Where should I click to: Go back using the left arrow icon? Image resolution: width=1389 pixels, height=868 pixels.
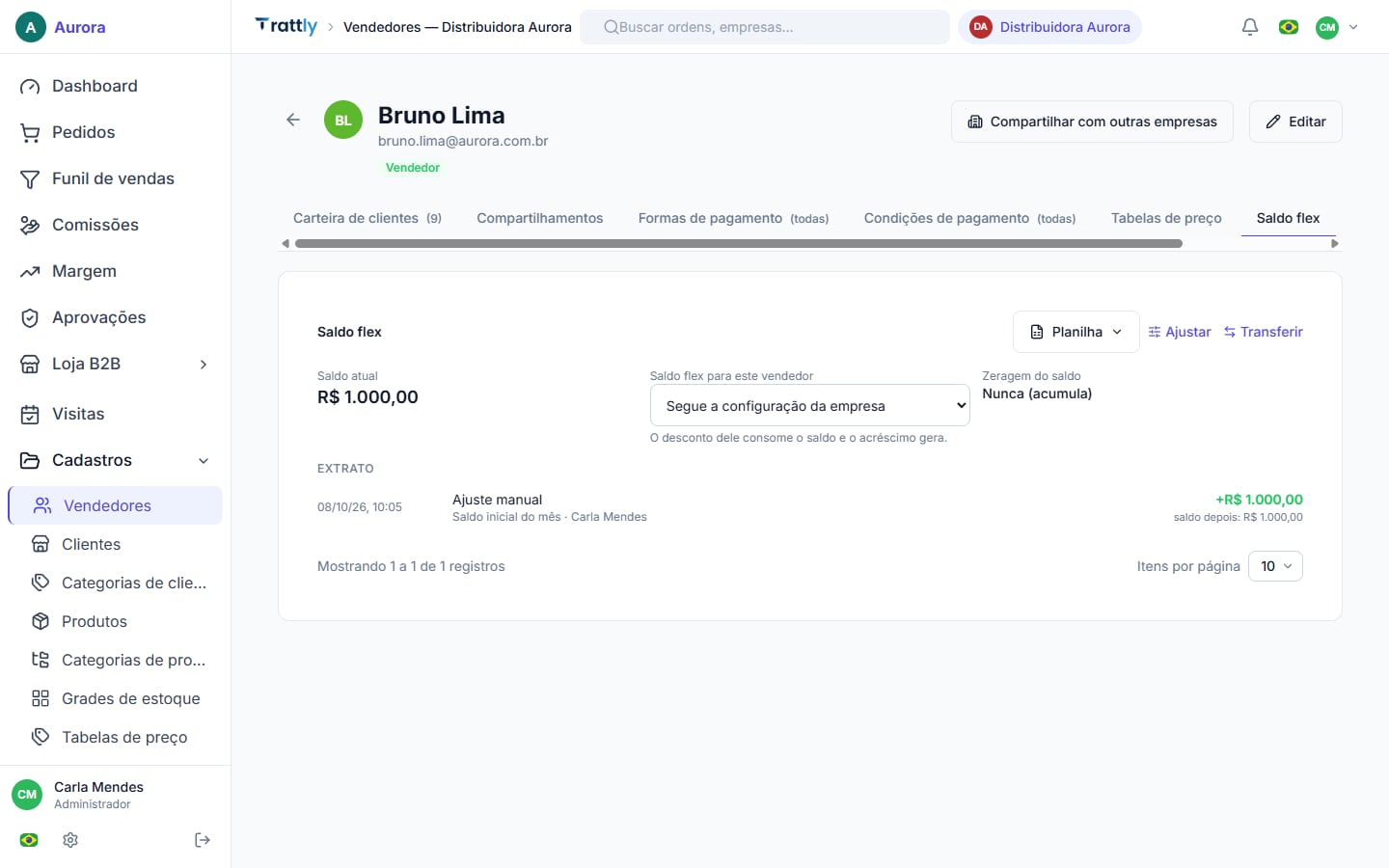pyautogui.click(x=293, y=120)
